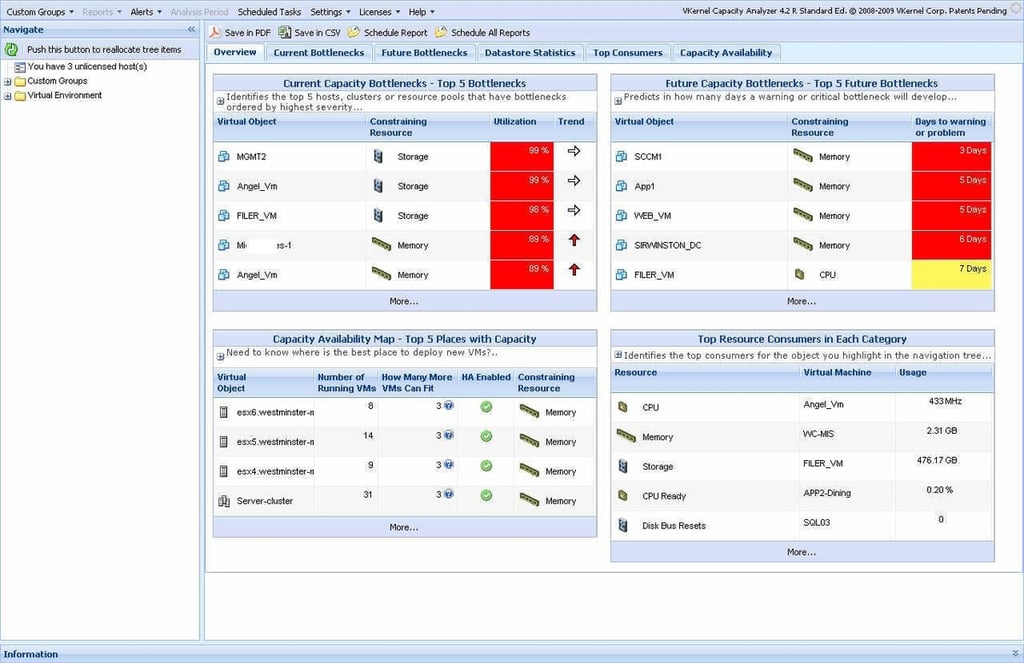Click More under Top Resource Consumers

pyautogui.click(x=801, y=552)
